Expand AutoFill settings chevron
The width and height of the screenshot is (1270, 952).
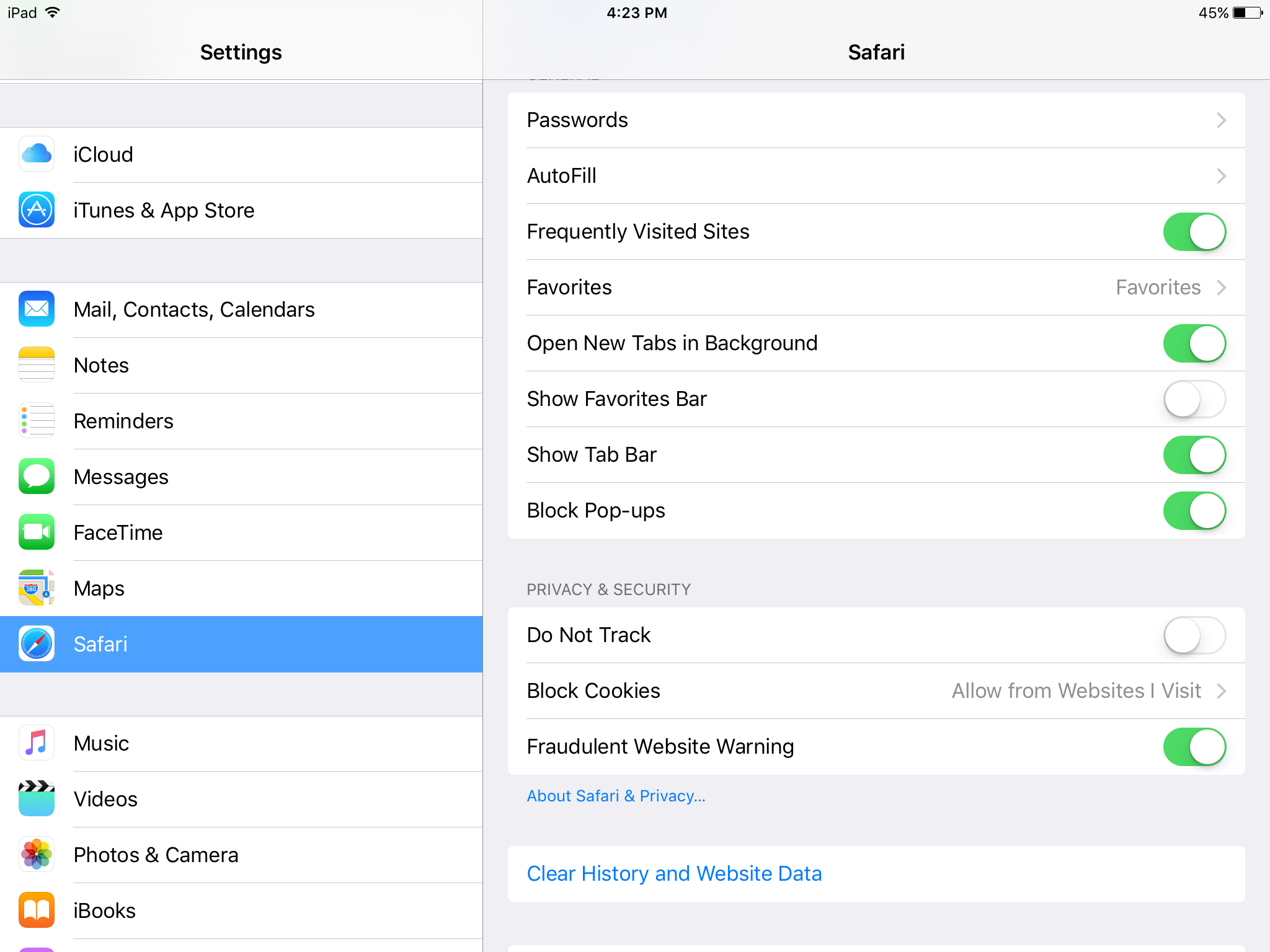click(1221, 176)
